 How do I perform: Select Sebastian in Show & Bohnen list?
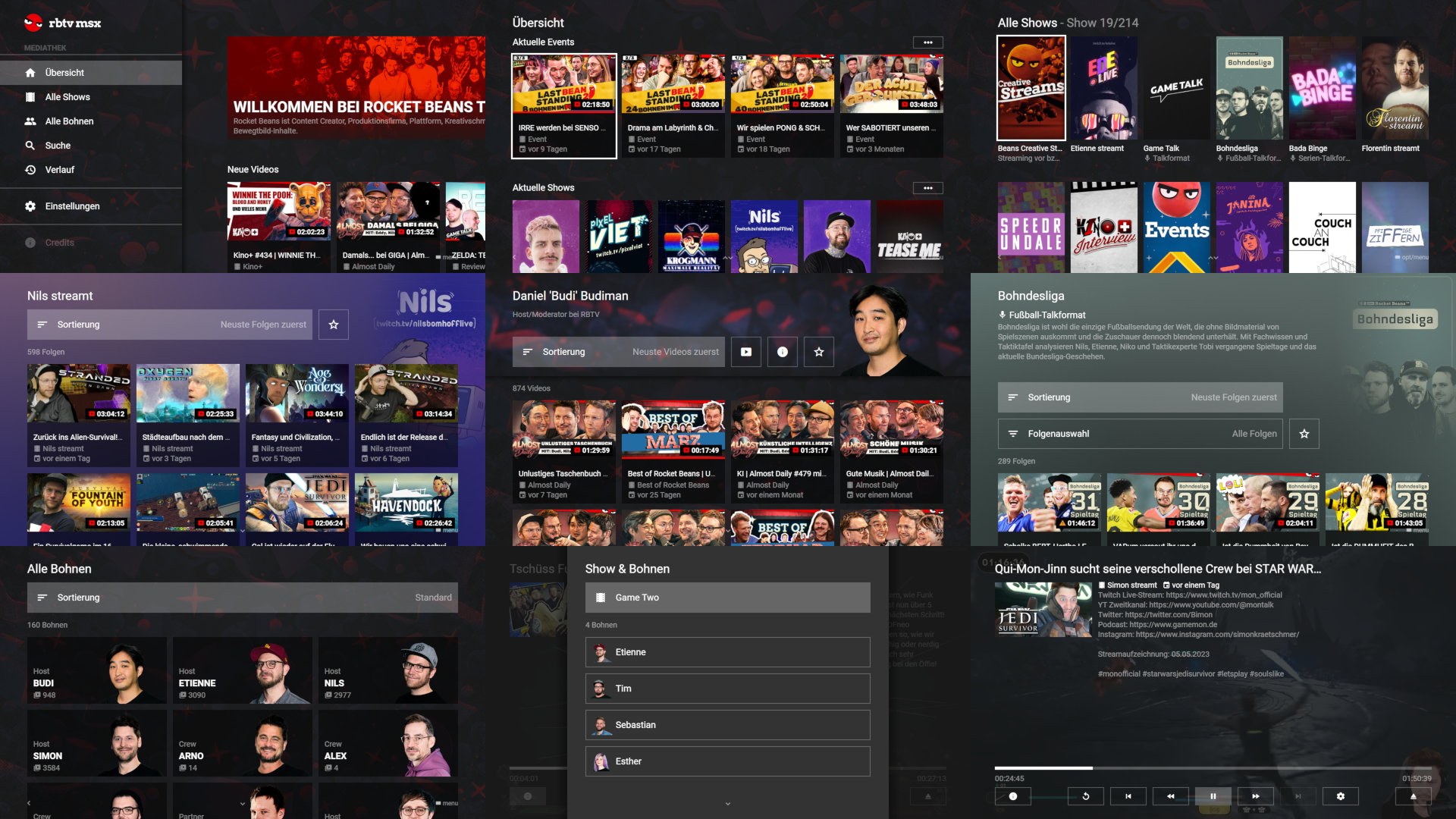pos(728,725)
